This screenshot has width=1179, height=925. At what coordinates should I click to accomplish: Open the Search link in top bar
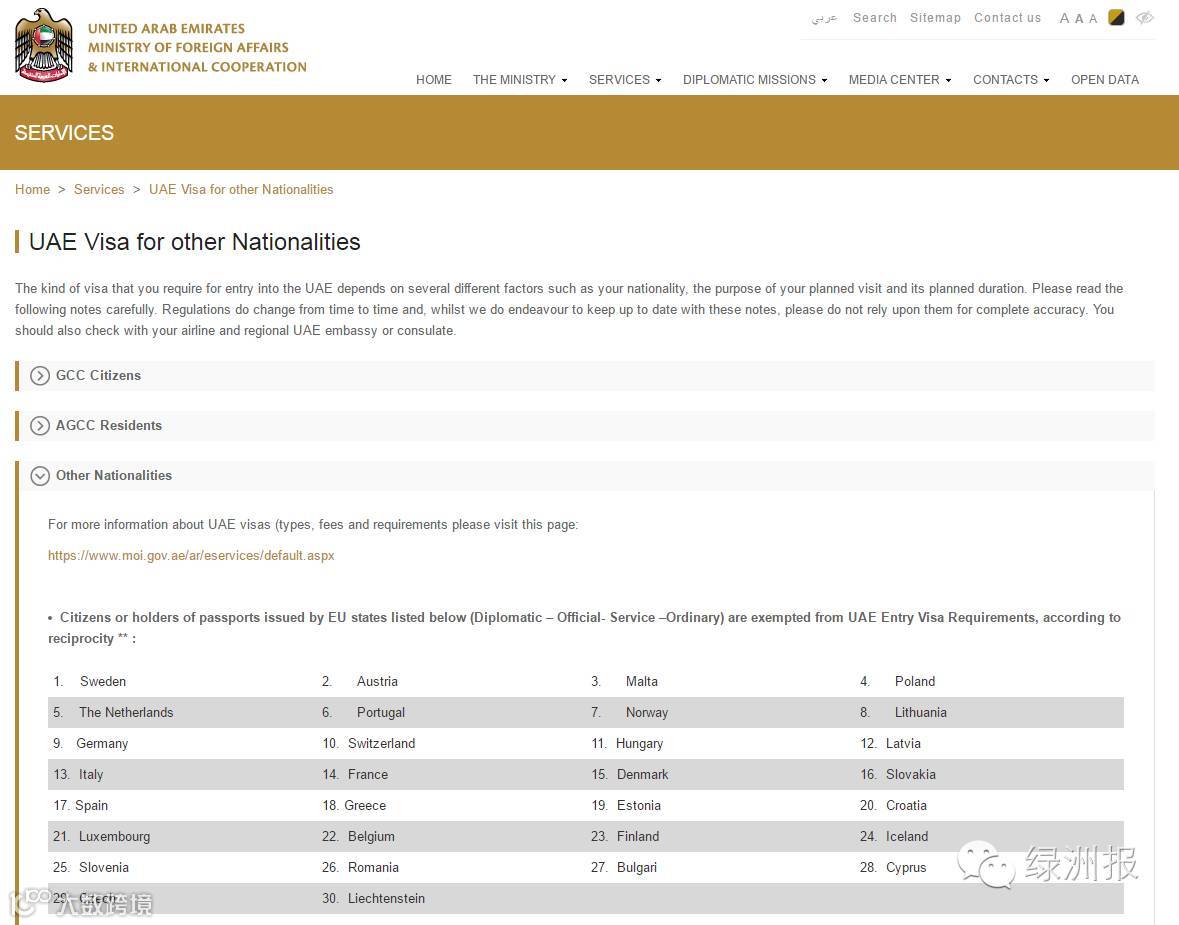[x=874, y=18]
